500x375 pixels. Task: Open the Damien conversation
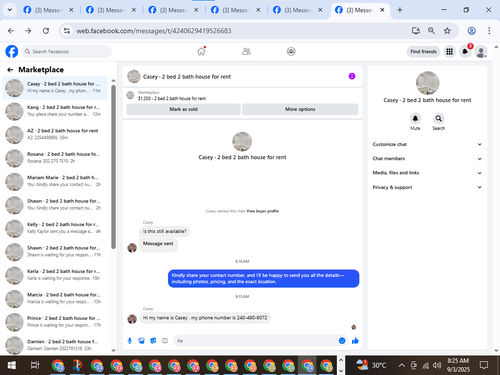[x=55, y=345]
